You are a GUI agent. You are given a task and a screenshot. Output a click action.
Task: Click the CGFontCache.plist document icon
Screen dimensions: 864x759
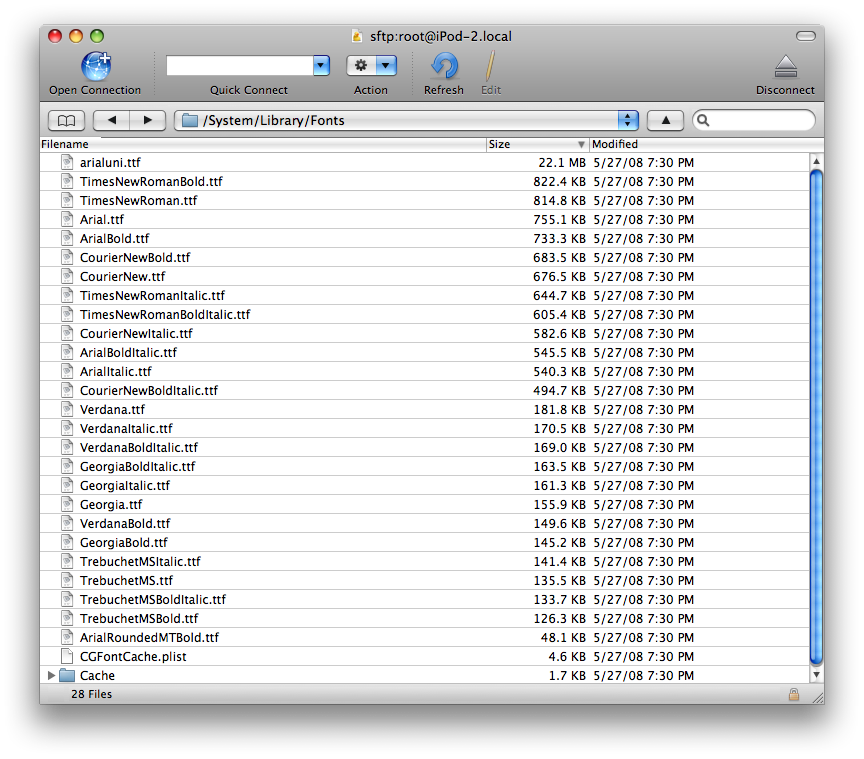click(67, 656)
